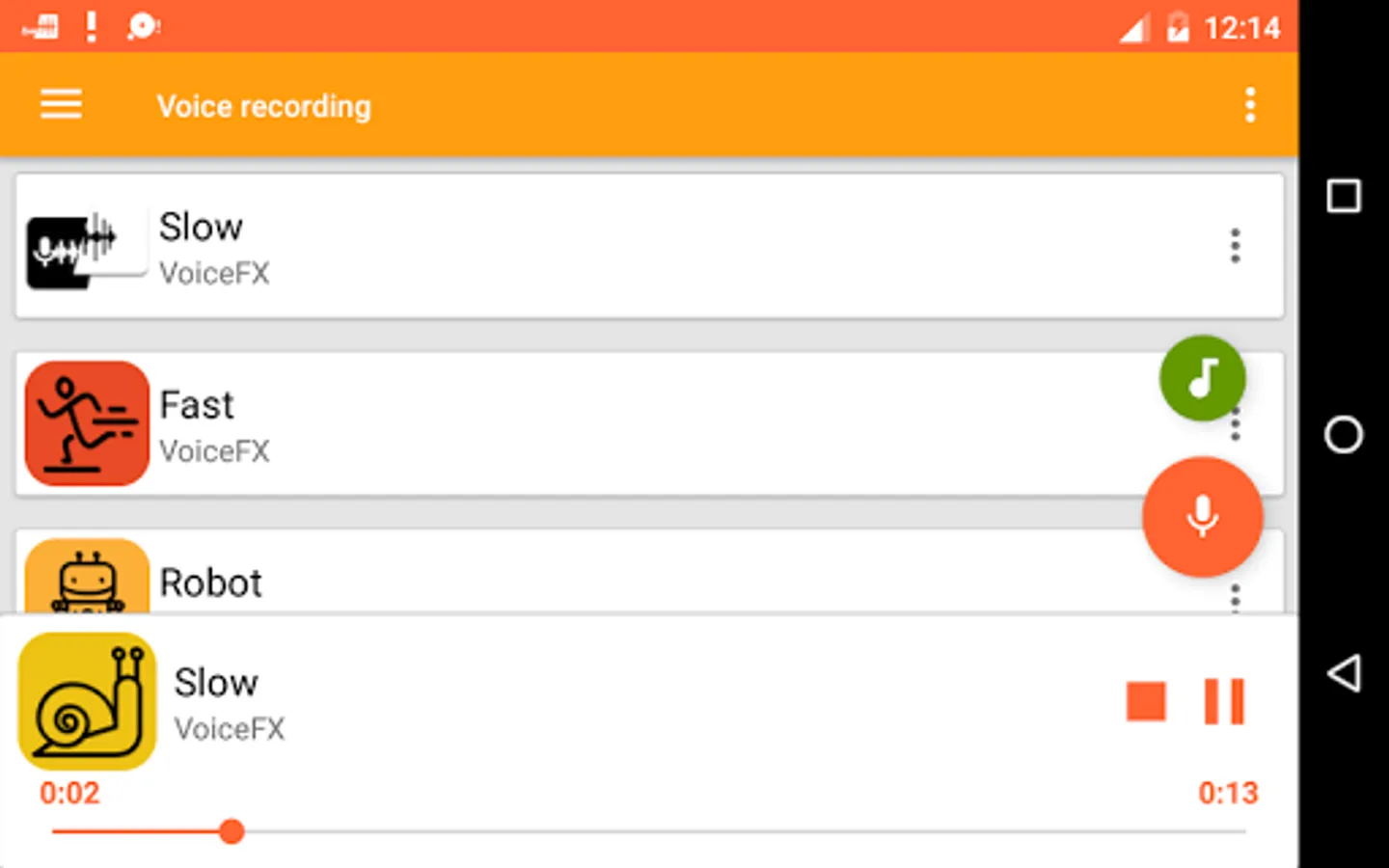The width and height of the screenshot is (1389, 868).
Task: Open the recent apps square button
Action: (x=1344, y=197)
